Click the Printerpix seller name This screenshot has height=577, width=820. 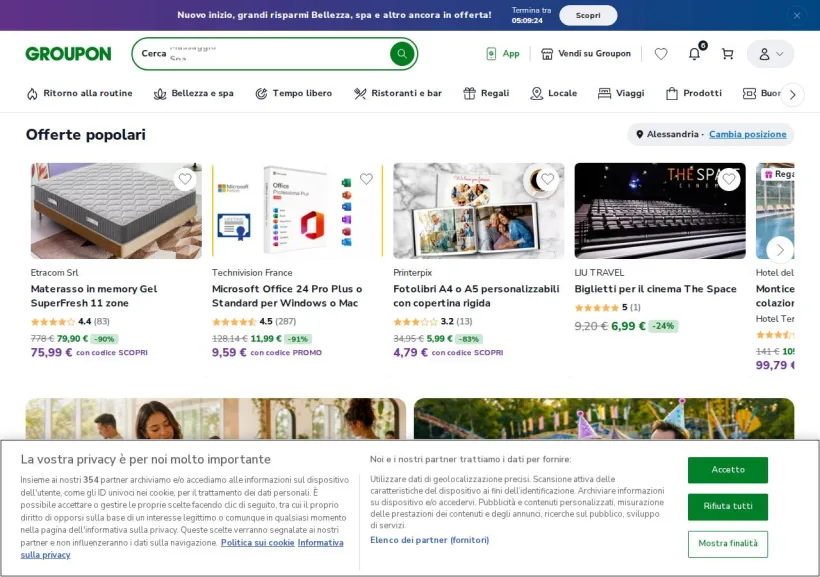[413, 273]
